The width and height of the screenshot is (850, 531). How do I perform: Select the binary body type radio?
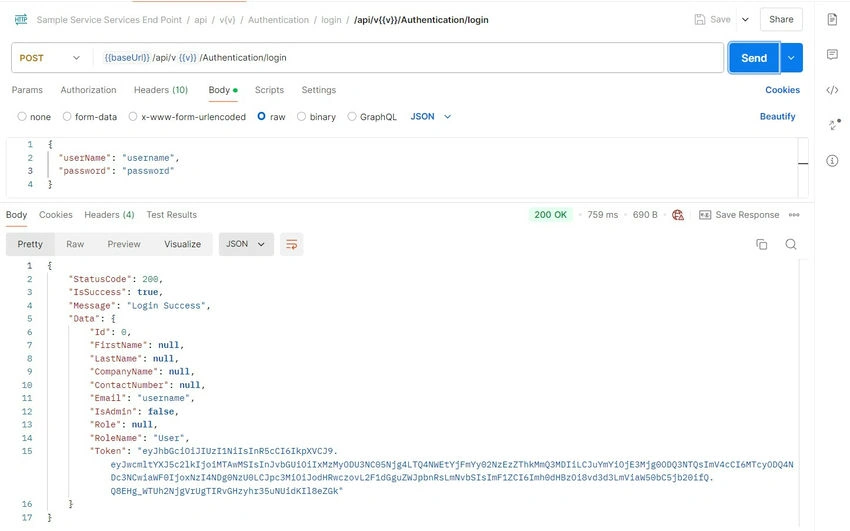(301, 116)
